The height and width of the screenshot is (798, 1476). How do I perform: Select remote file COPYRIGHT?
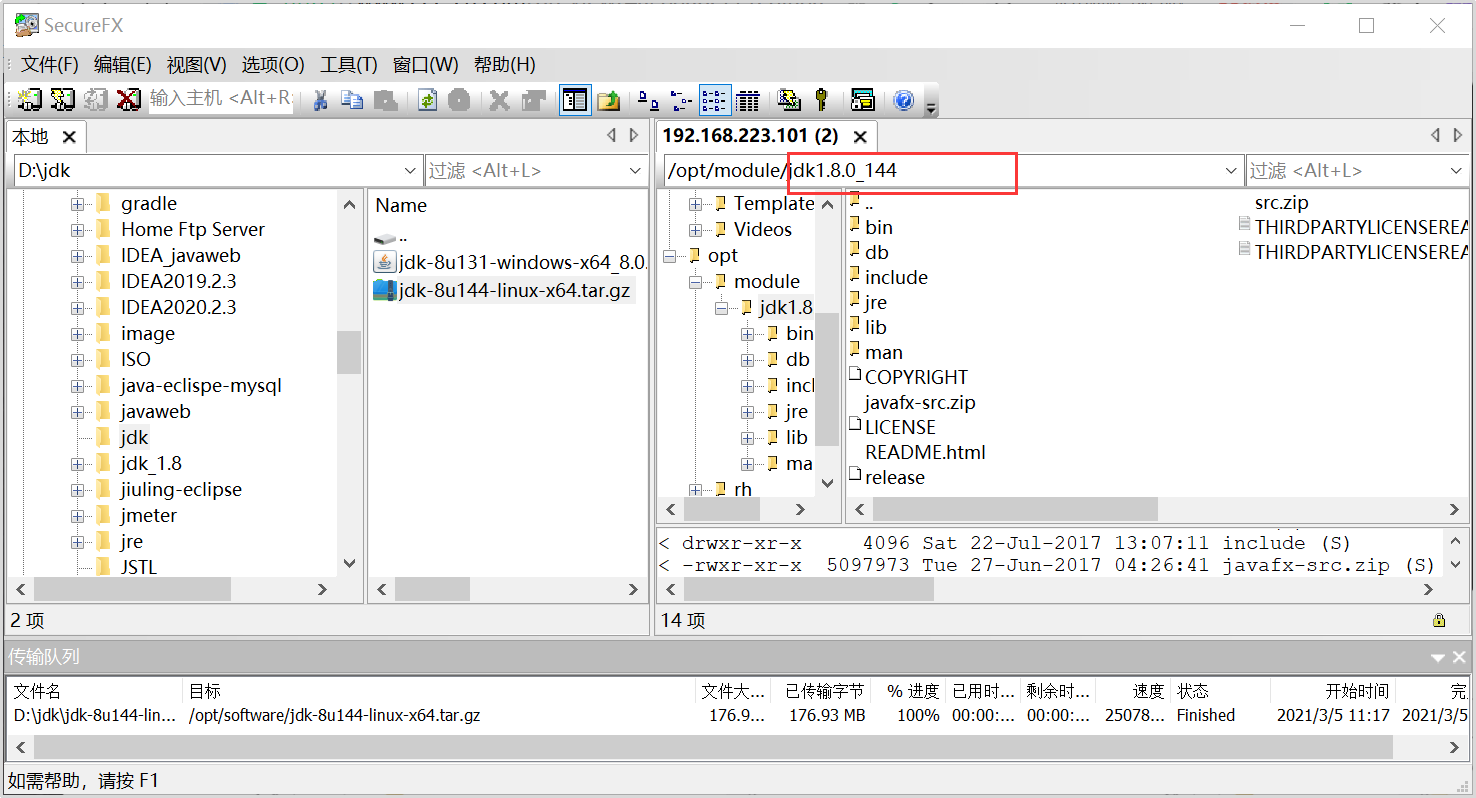pyautogui.click(x=916, y=378)
